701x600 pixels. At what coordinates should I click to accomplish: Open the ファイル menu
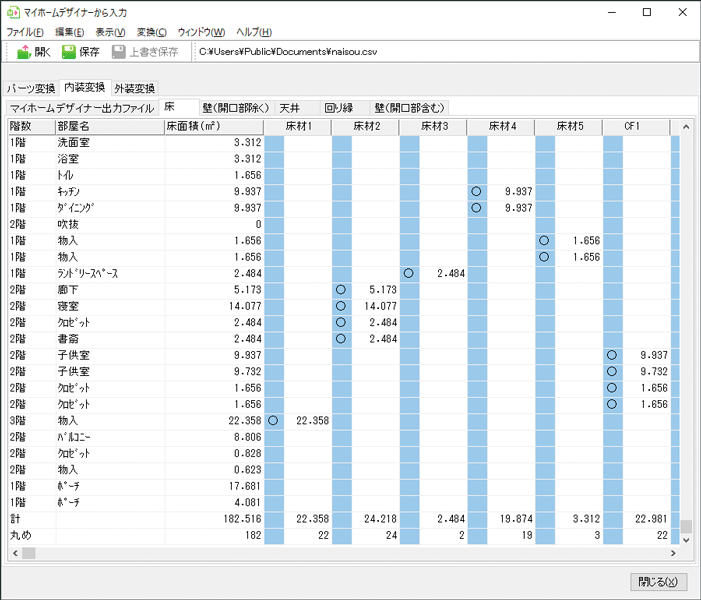point(25,32)
